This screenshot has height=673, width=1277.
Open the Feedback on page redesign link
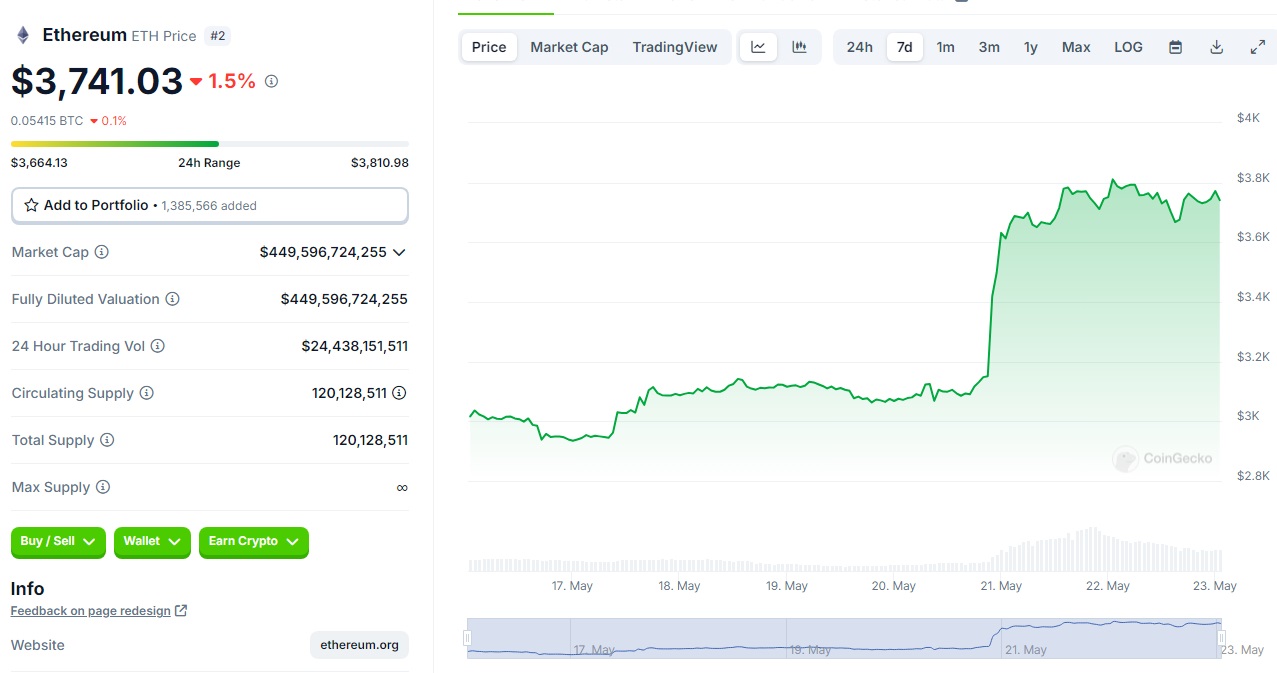91,611
